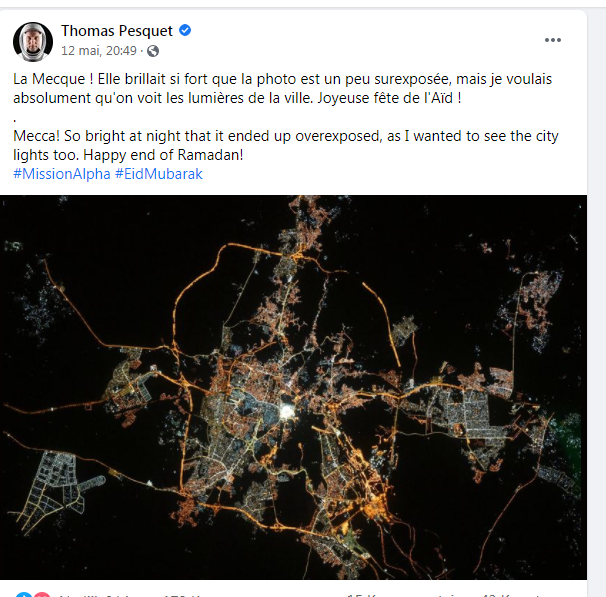Open the post timestamp 12 mai, 20:49
Viewport: 606px width, 597px height.
pos(100,50)
